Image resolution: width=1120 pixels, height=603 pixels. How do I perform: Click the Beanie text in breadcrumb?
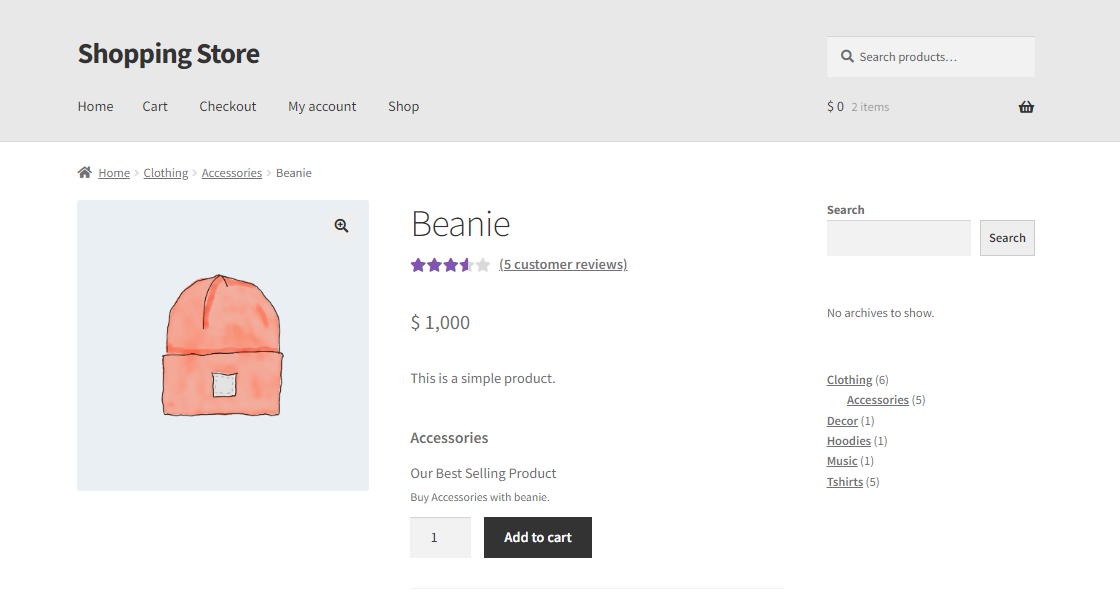pos(294,173)
